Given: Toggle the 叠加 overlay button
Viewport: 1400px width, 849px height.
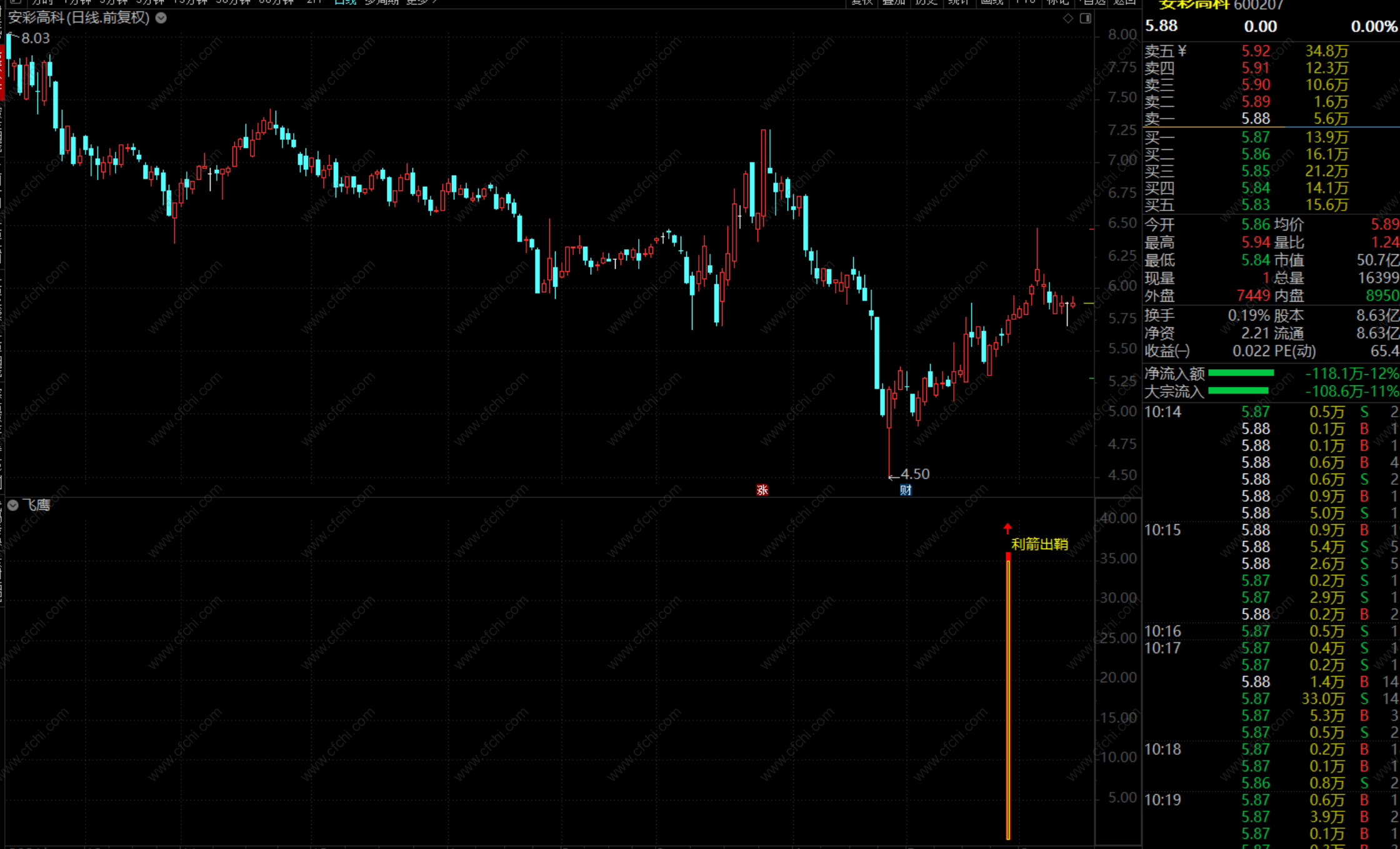Looking at the screenshot, I should point(894,2).
